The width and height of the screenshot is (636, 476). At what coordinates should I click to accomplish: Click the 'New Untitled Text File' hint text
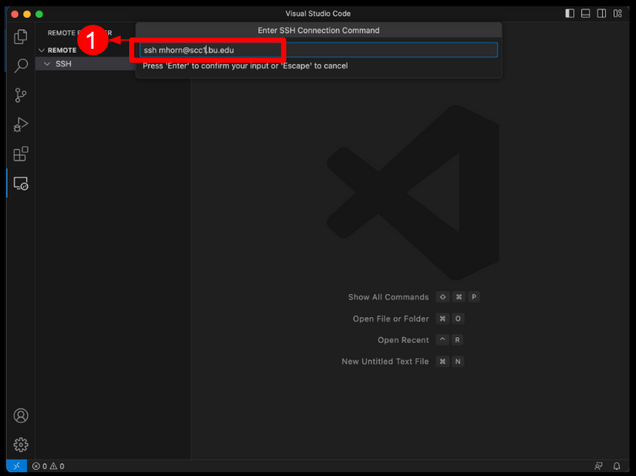pos(385,362)
